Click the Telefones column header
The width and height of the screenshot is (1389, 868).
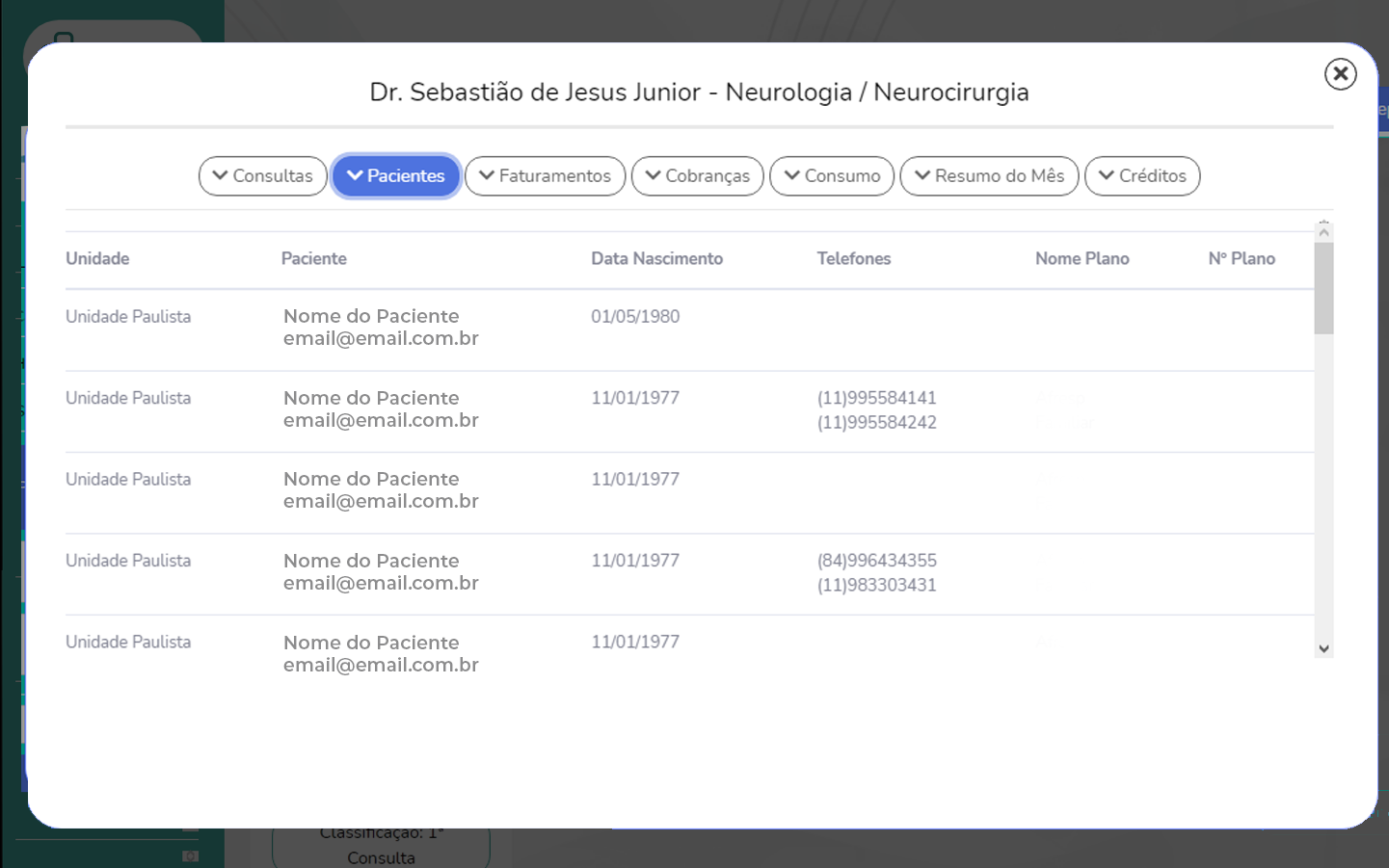[x=853, y=259]
